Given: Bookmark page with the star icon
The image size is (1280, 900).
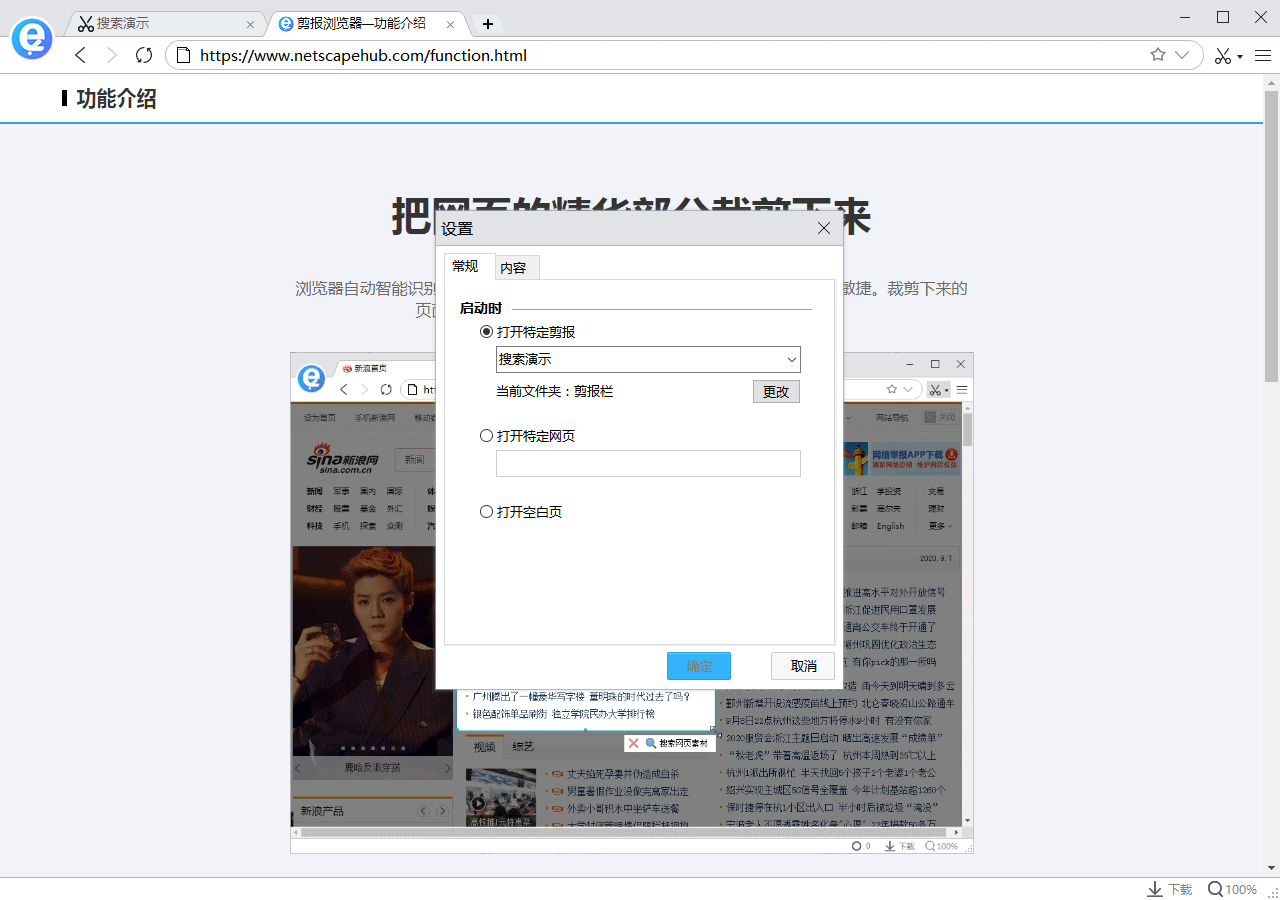Looking at the screenshot, I should [1158, 55].
